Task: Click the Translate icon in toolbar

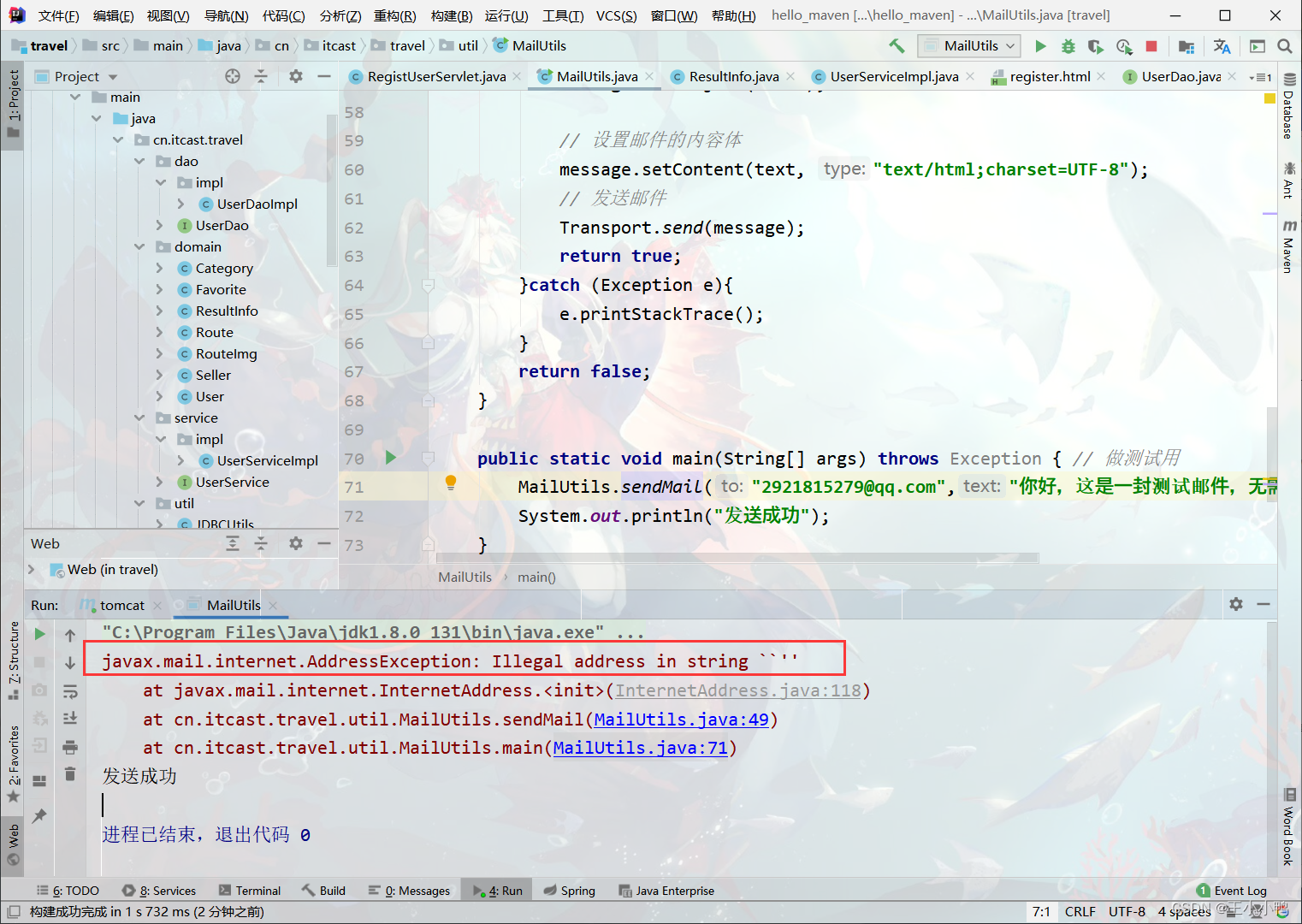Action: coord(1222,46)
